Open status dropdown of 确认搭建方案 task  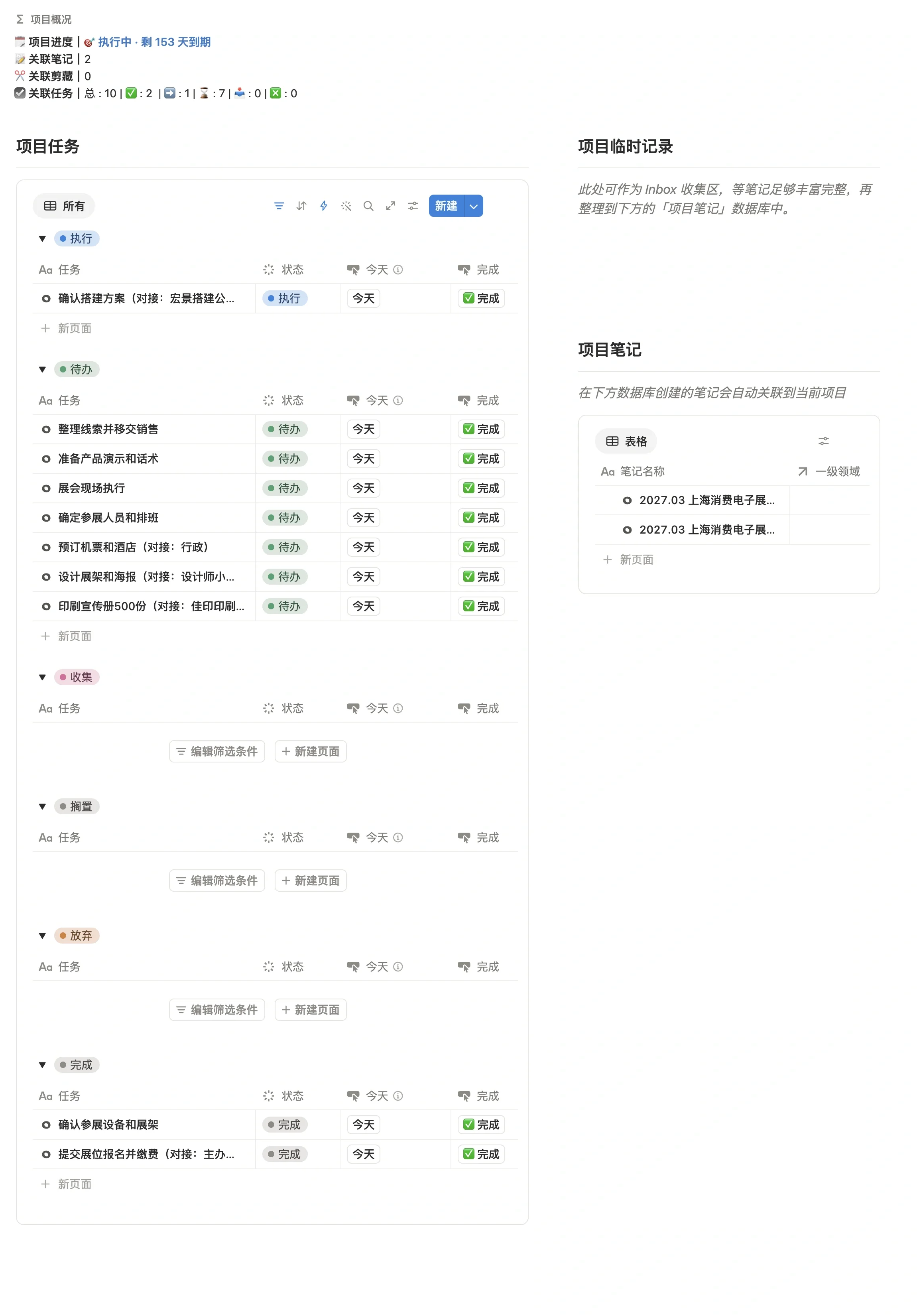click(285, 299)
